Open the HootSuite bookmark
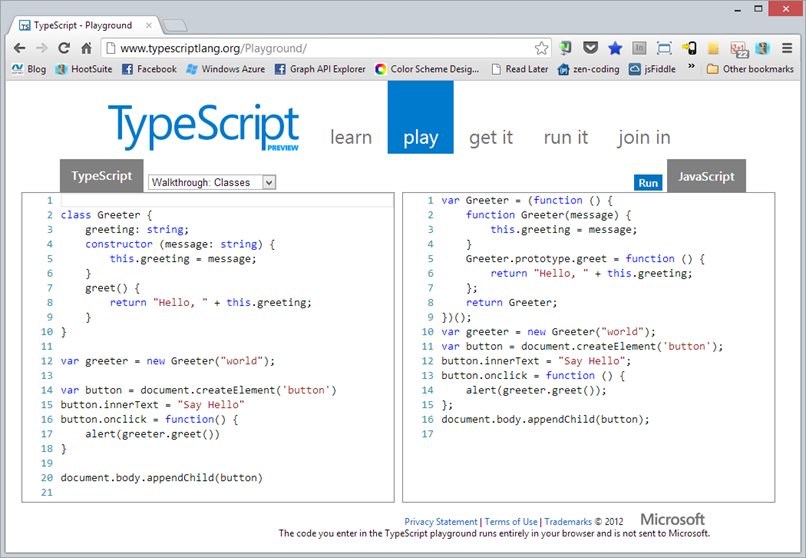Viewport: 806px width, 558px height. click(84, 69)
